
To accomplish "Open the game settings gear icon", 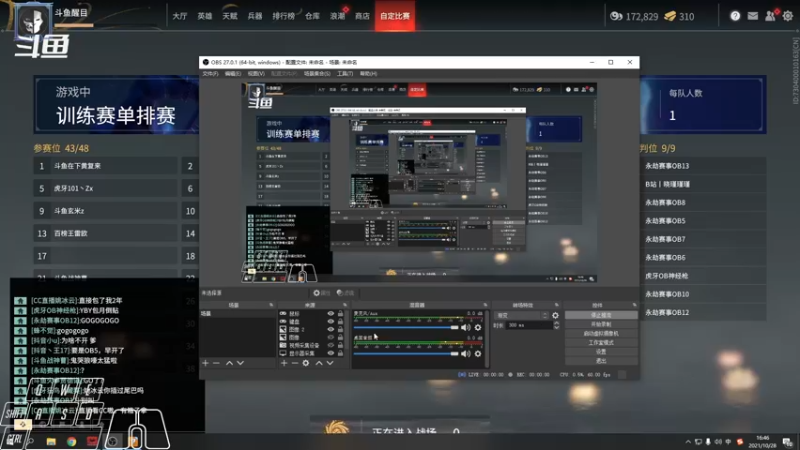I will point(788,16).
